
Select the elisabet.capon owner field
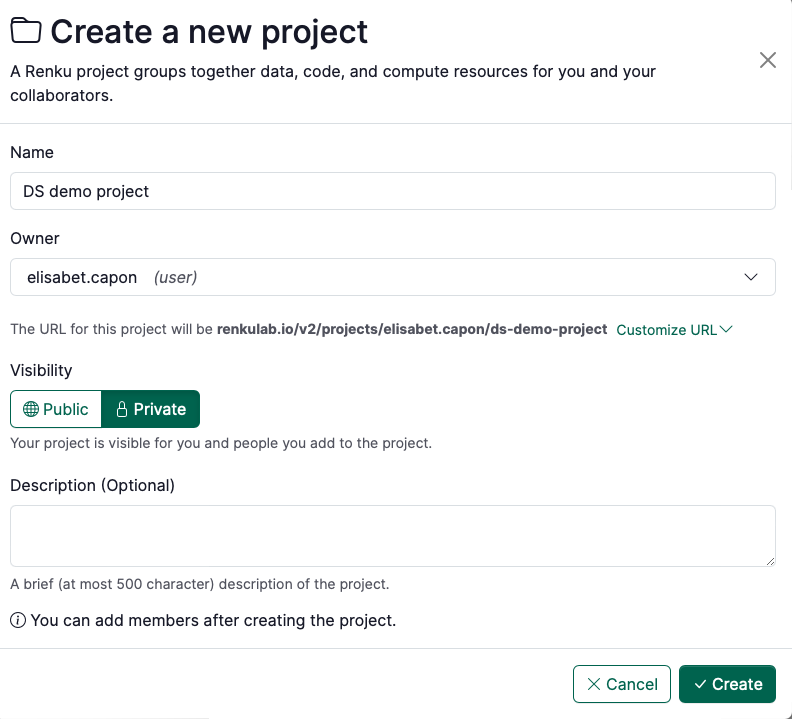tap(393, 277)
